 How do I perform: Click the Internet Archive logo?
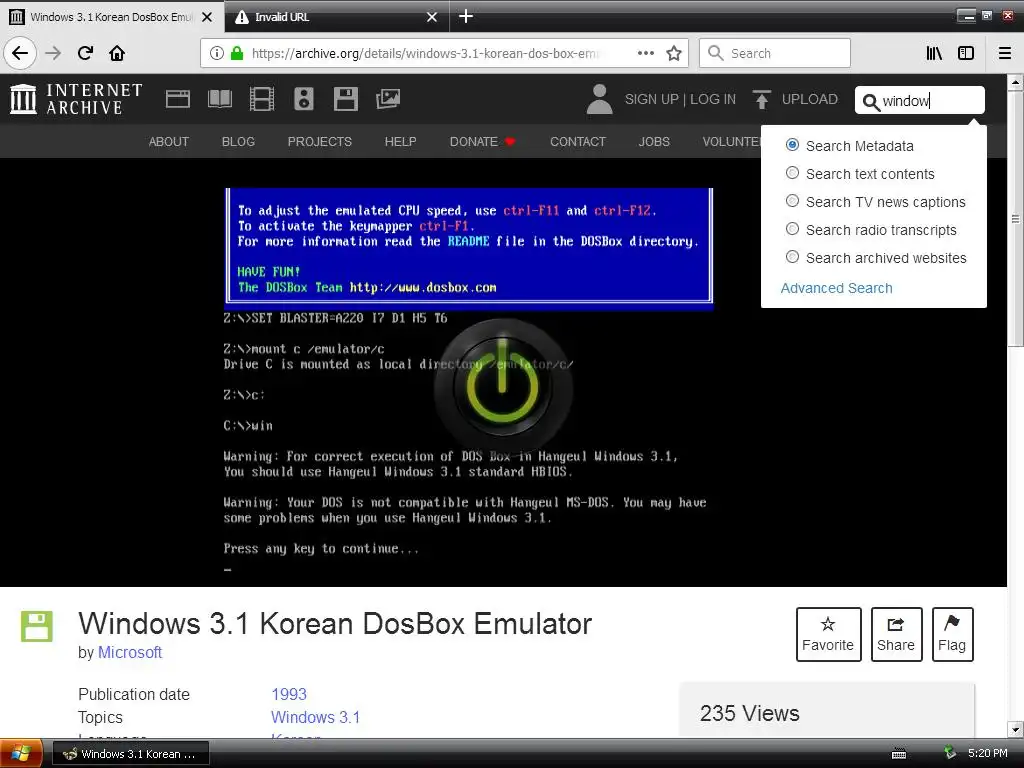coord(76,99)
